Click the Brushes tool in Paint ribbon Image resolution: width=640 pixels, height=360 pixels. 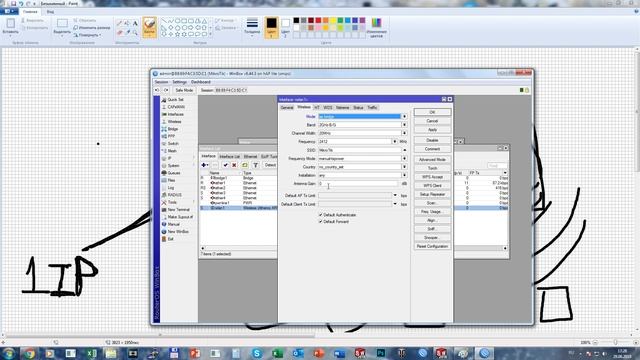149,27
